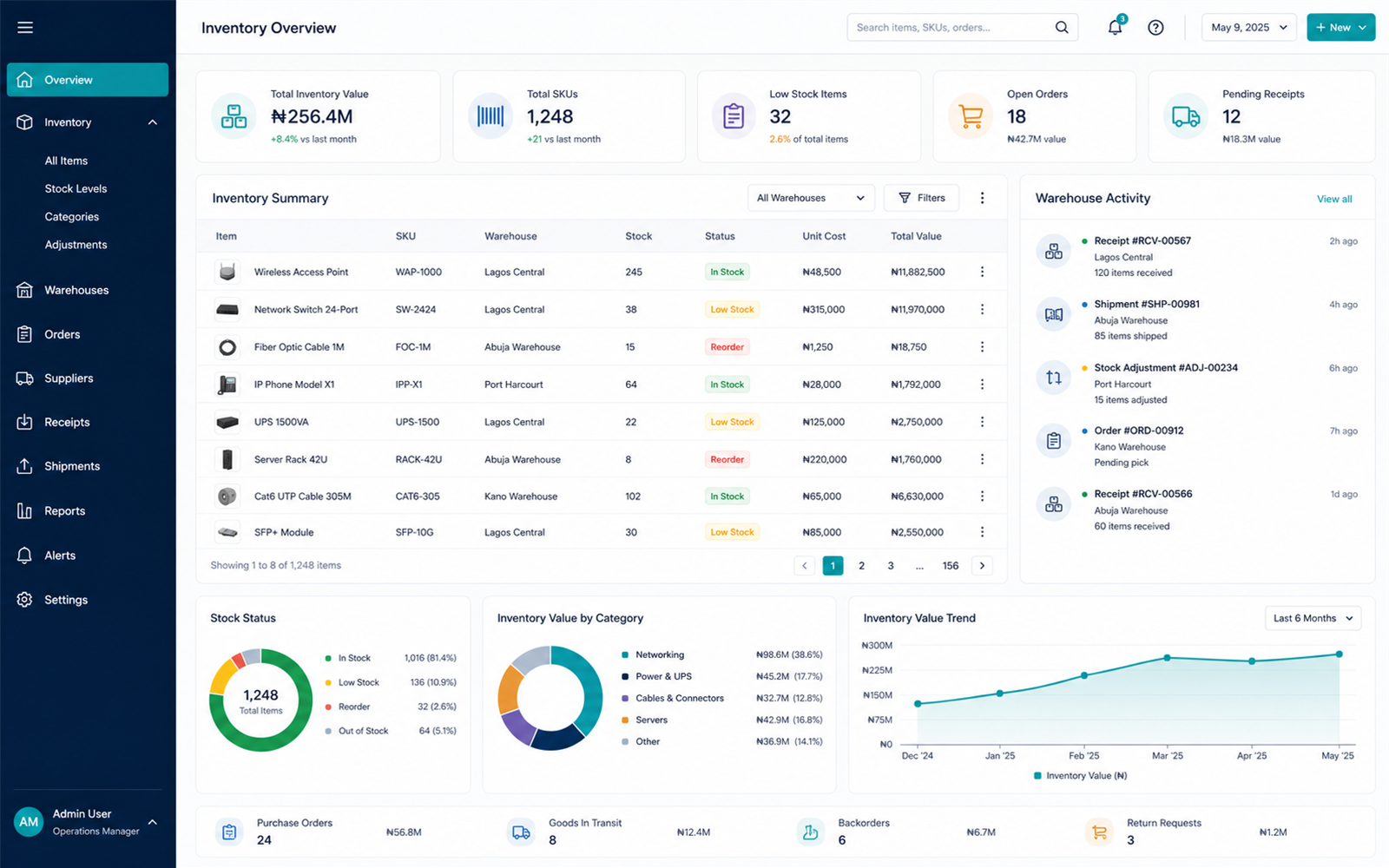Screen dimensions: 1389x868
Task: Open Adjustments in the sidebar
Action: tap(76, 245)
